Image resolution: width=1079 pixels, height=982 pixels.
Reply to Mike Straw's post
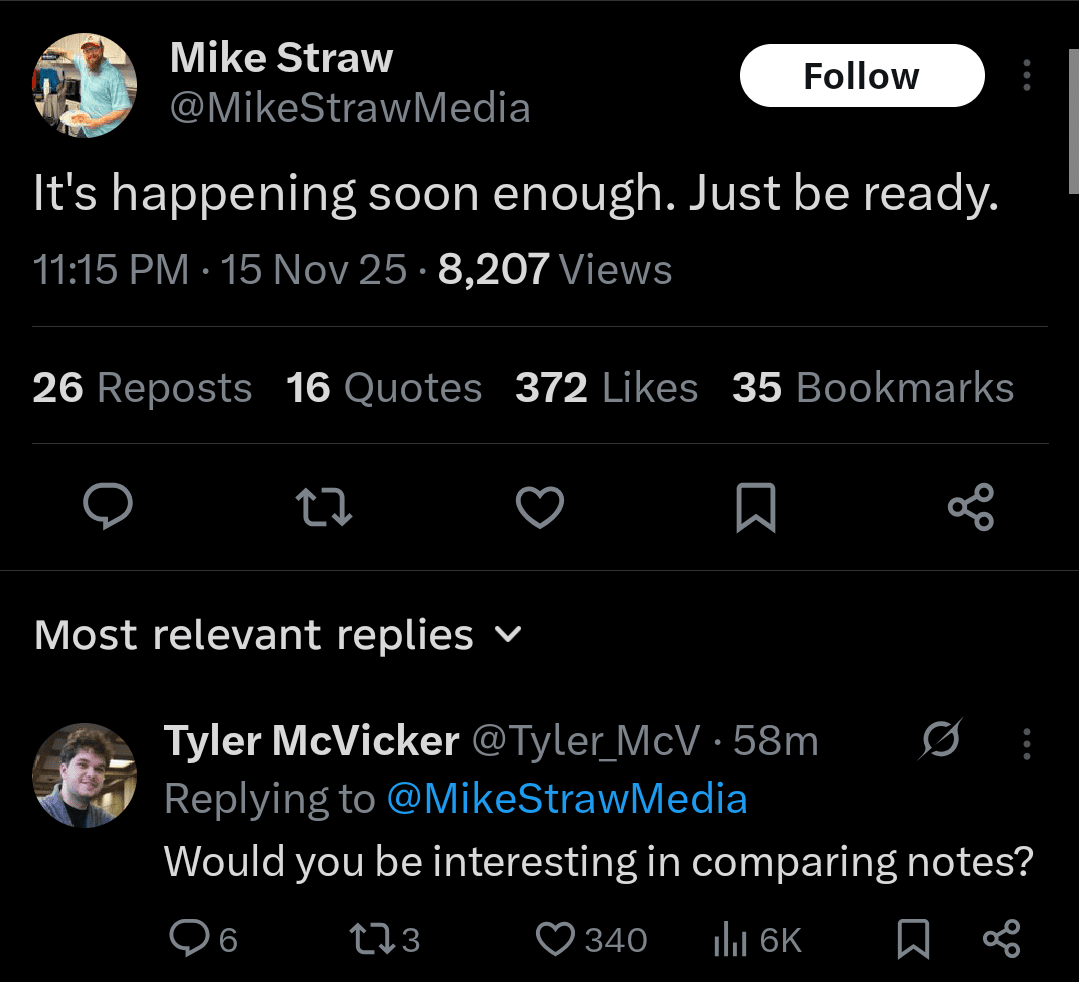107,507
